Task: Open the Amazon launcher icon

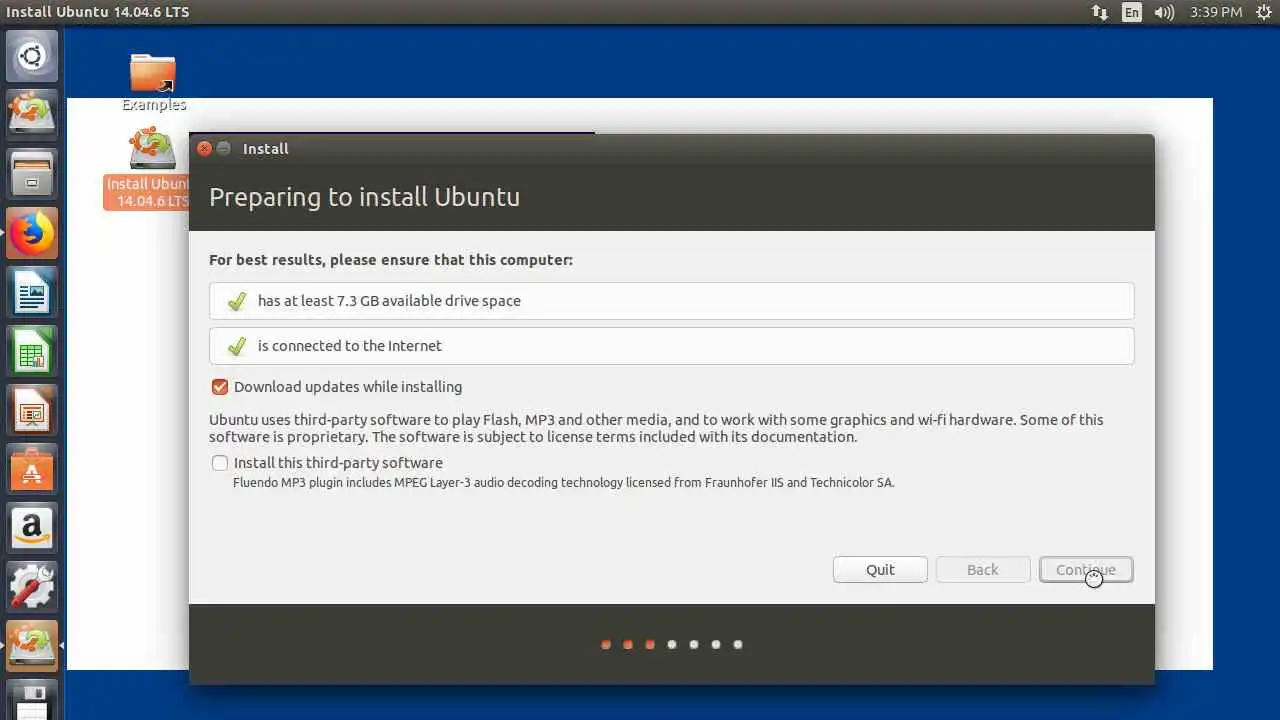Action: pos(32,529)
